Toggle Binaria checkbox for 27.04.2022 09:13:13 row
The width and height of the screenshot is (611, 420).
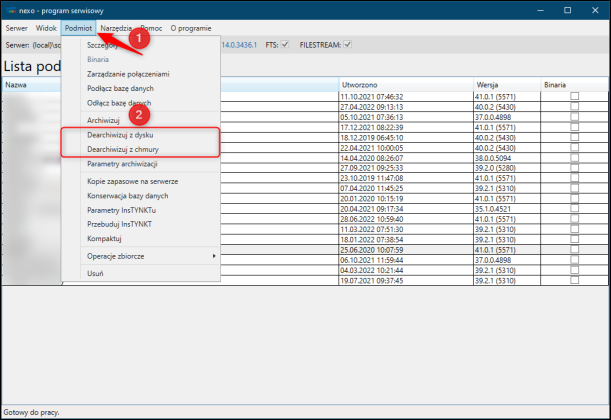click(x=575, y=106)
